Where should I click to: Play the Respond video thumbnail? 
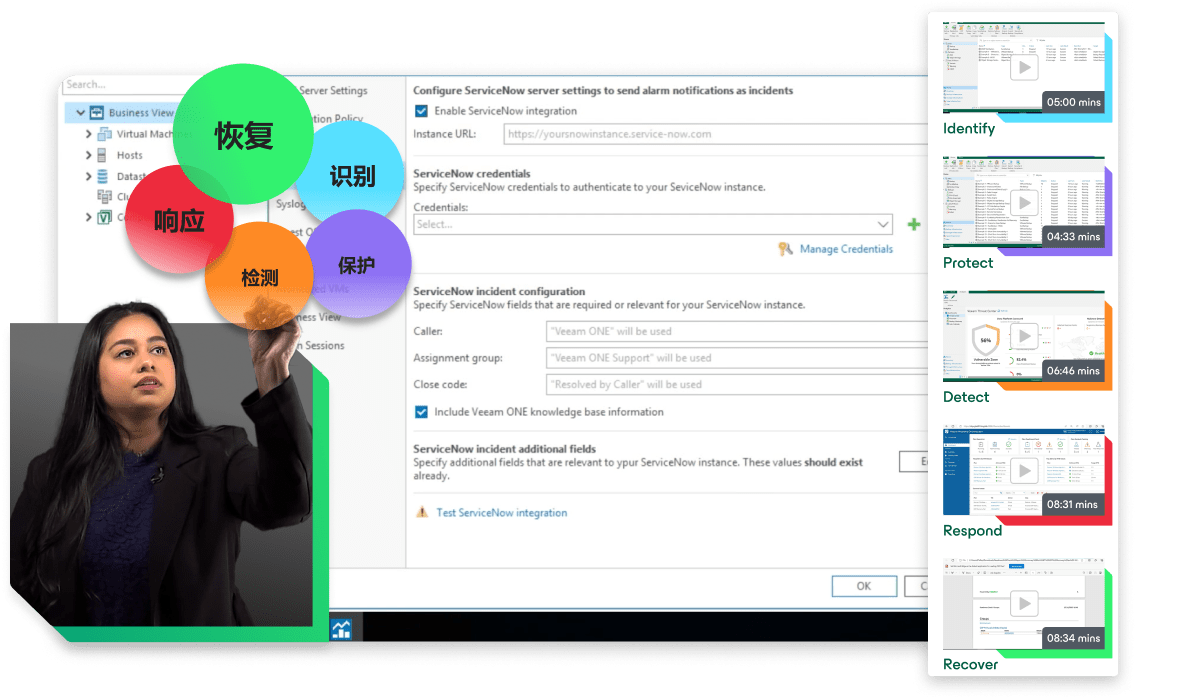click(x=1024, y=471)
